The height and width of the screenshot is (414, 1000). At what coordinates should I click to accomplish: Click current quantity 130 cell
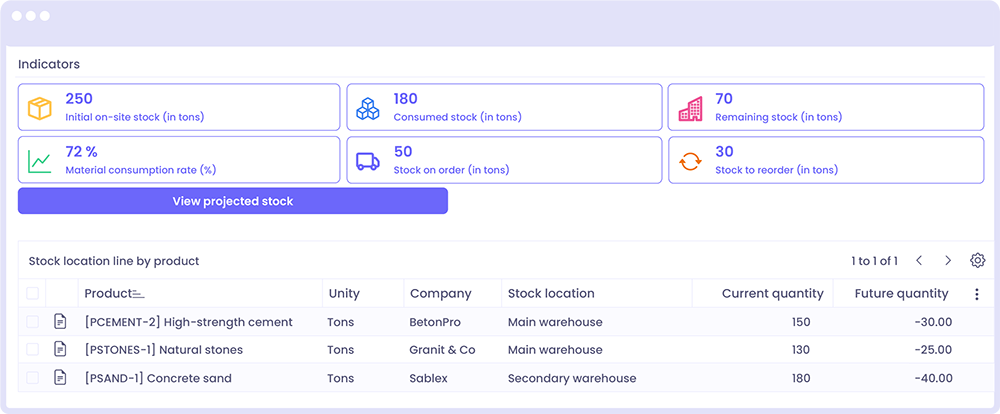[800, 350]
